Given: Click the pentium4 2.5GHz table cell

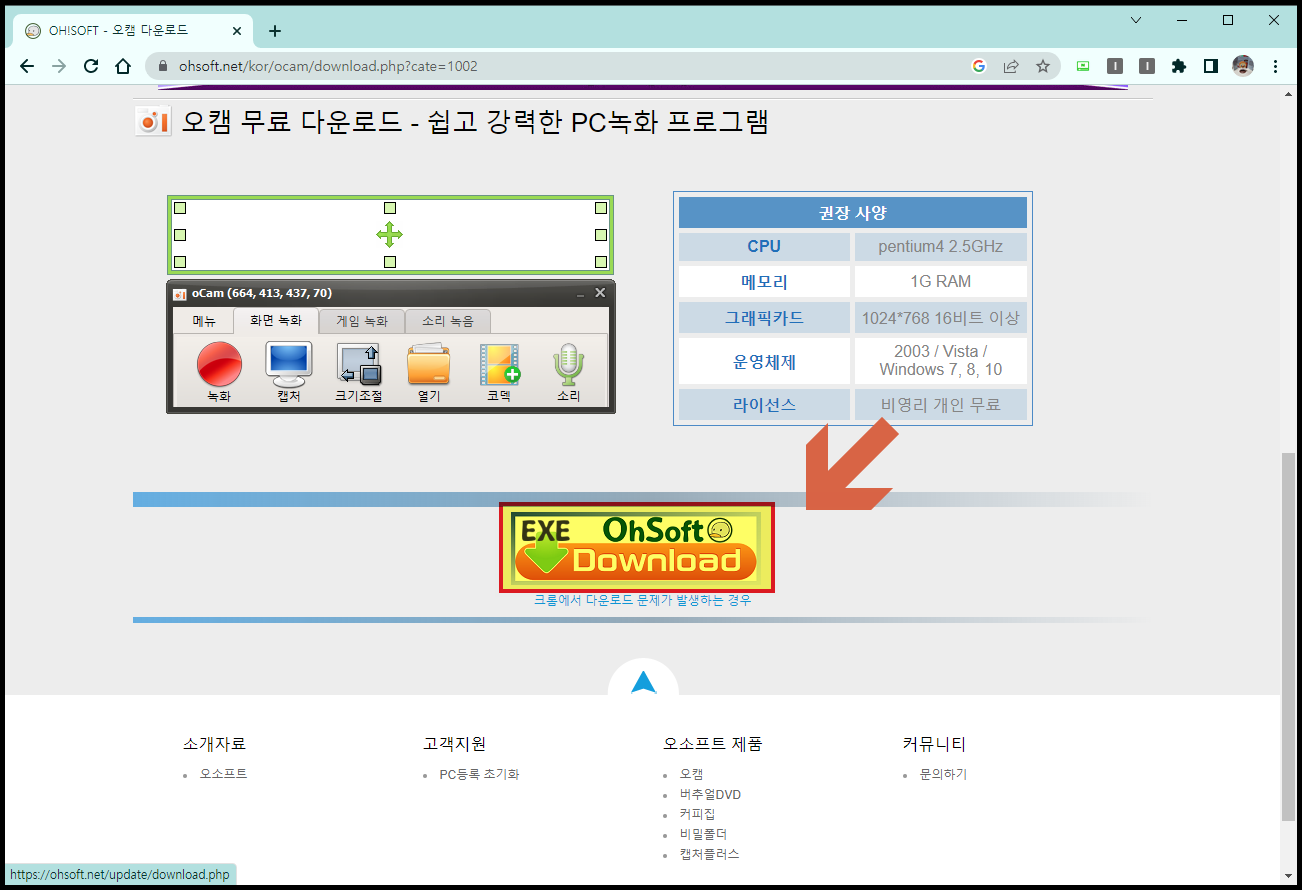Looking at the screenshot, I should click(x=940, y=246).
